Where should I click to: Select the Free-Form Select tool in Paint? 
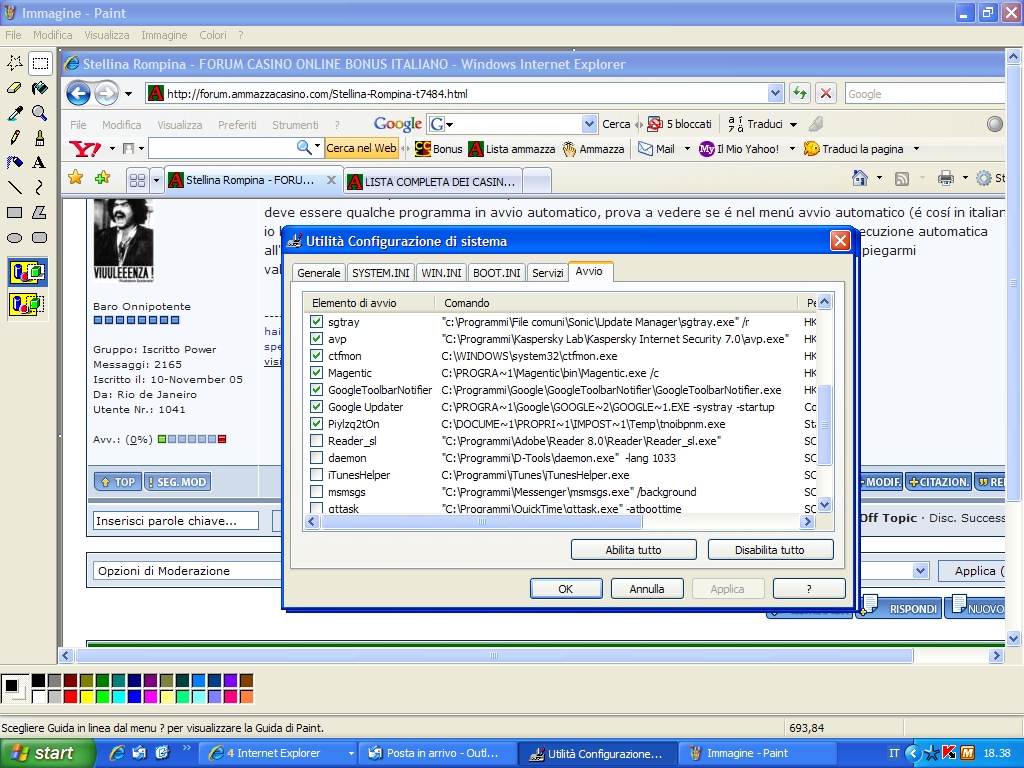pos(14,63)
